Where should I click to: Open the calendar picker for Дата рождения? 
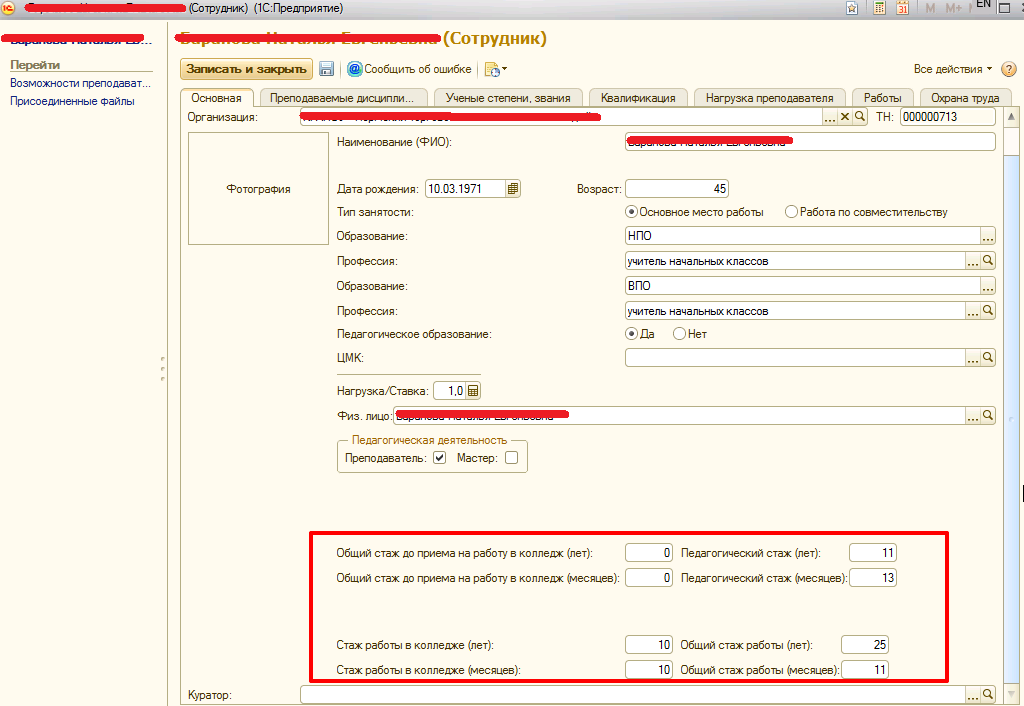click(x=513, y=188)
